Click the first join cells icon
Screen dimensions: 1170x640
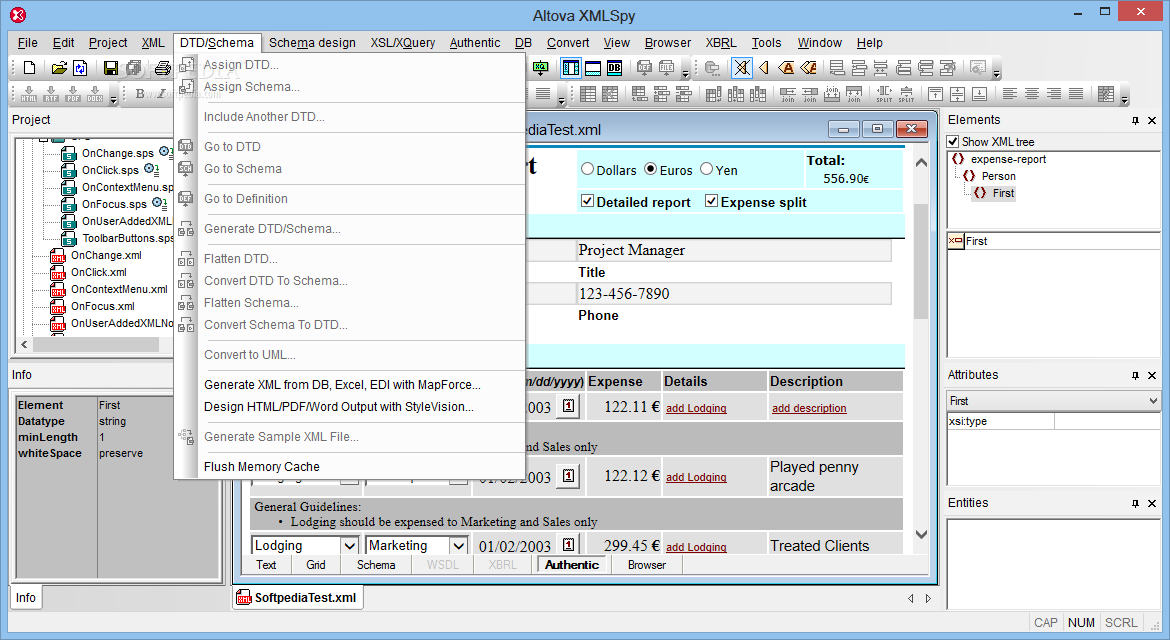(788, 93)
